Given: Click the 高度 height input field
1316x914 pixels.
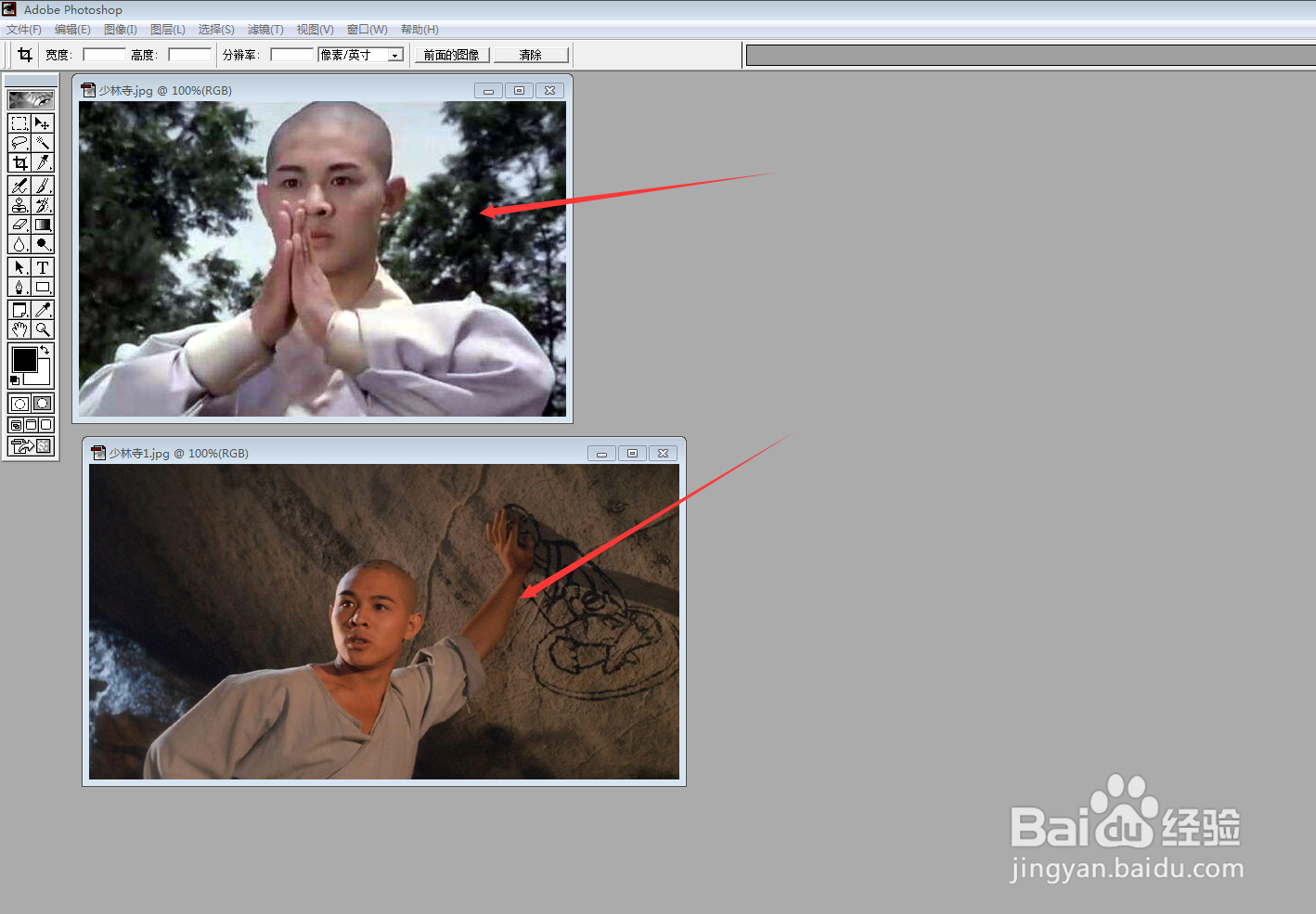Looking at the screenshot, I should click(x=189, y=55).
